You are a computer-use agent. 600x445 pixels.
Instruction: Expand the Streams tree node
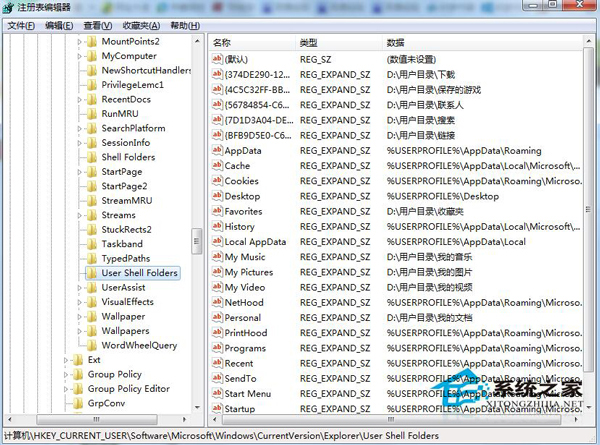click(80, 215)
